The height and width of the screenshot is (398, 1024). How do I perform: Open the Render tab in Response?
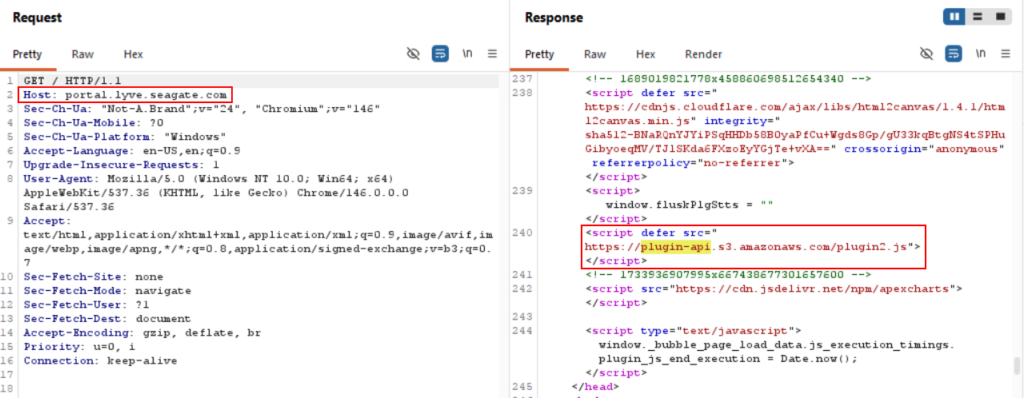point(703,54)
